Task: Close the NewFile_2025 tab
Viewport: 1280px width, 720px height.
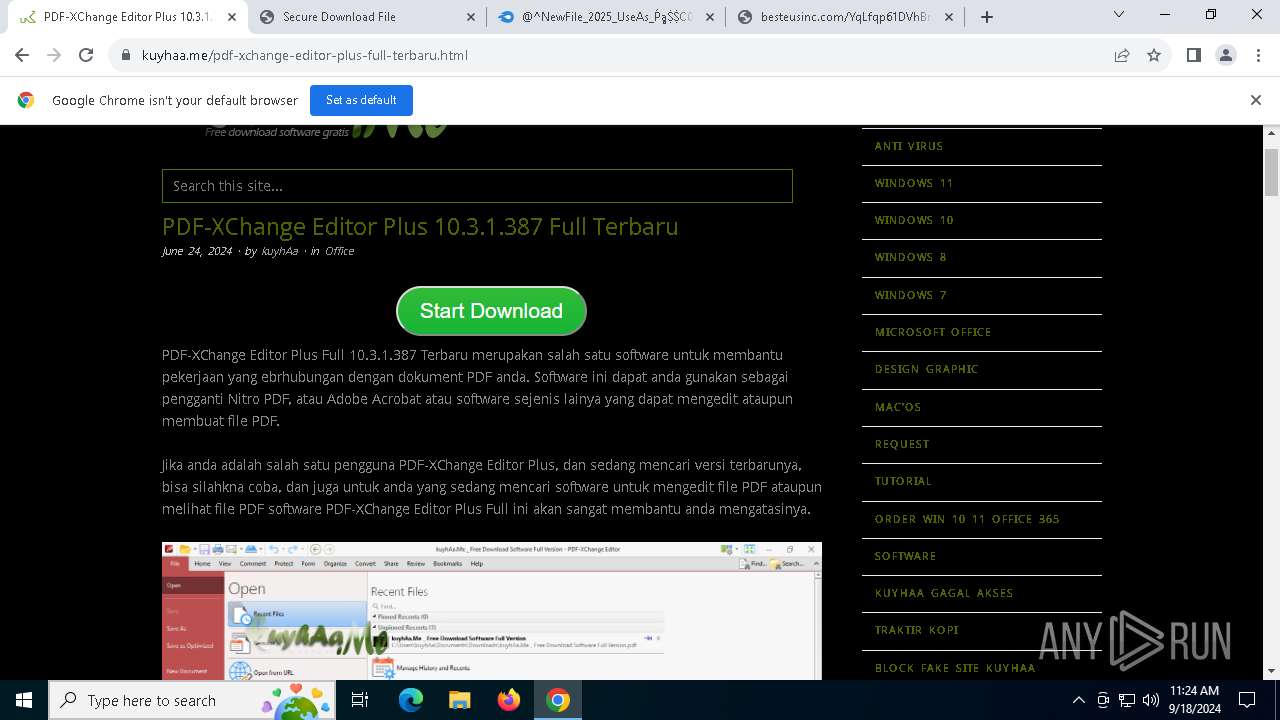Action: (710, 16)
